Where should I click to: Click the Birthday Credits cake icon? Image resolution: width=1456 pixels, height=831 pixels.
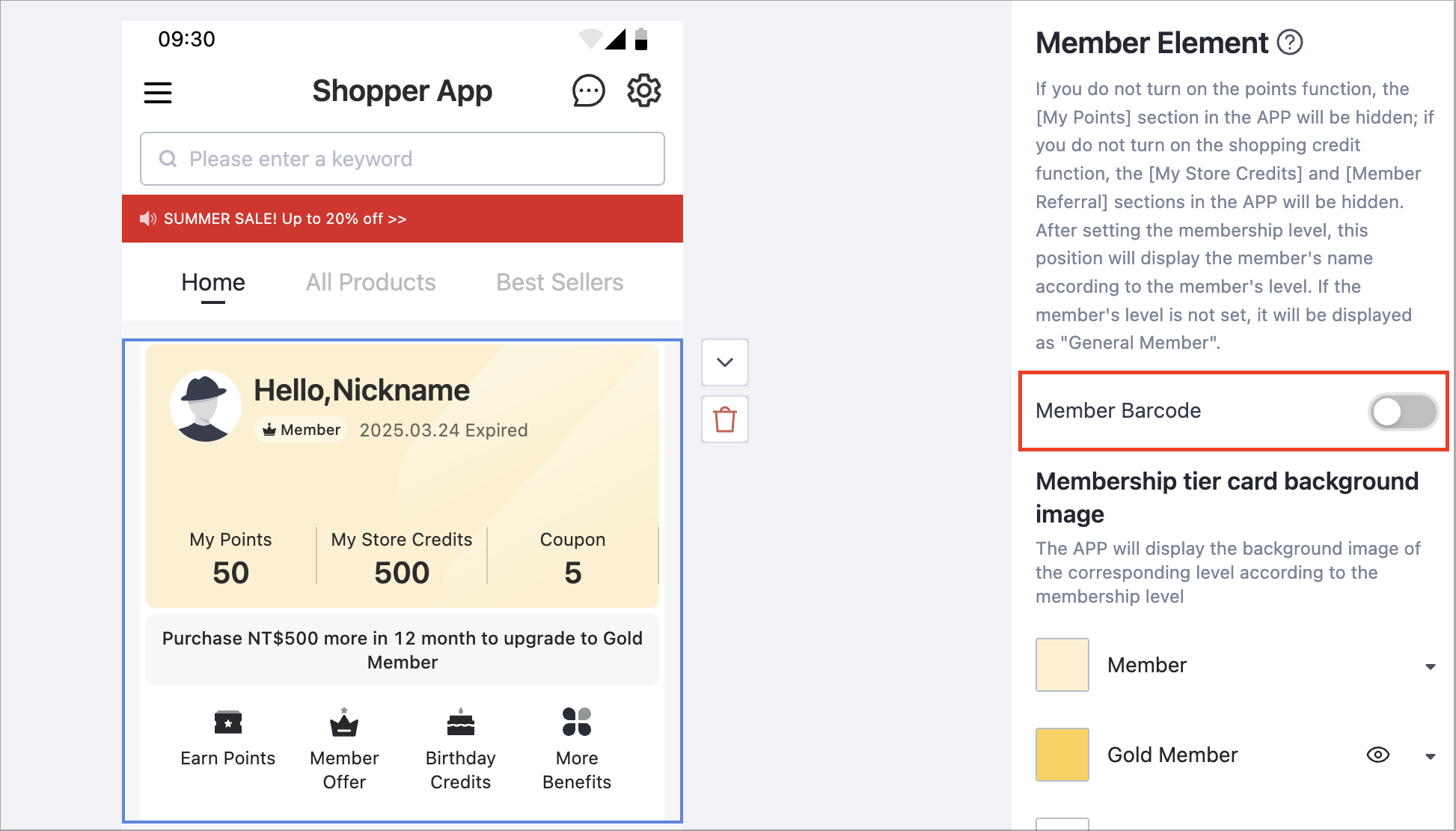461,722
